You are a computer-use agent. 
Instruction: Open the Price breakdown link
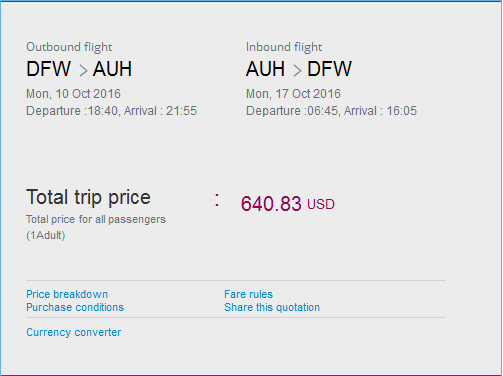click(x=67, y=294)
